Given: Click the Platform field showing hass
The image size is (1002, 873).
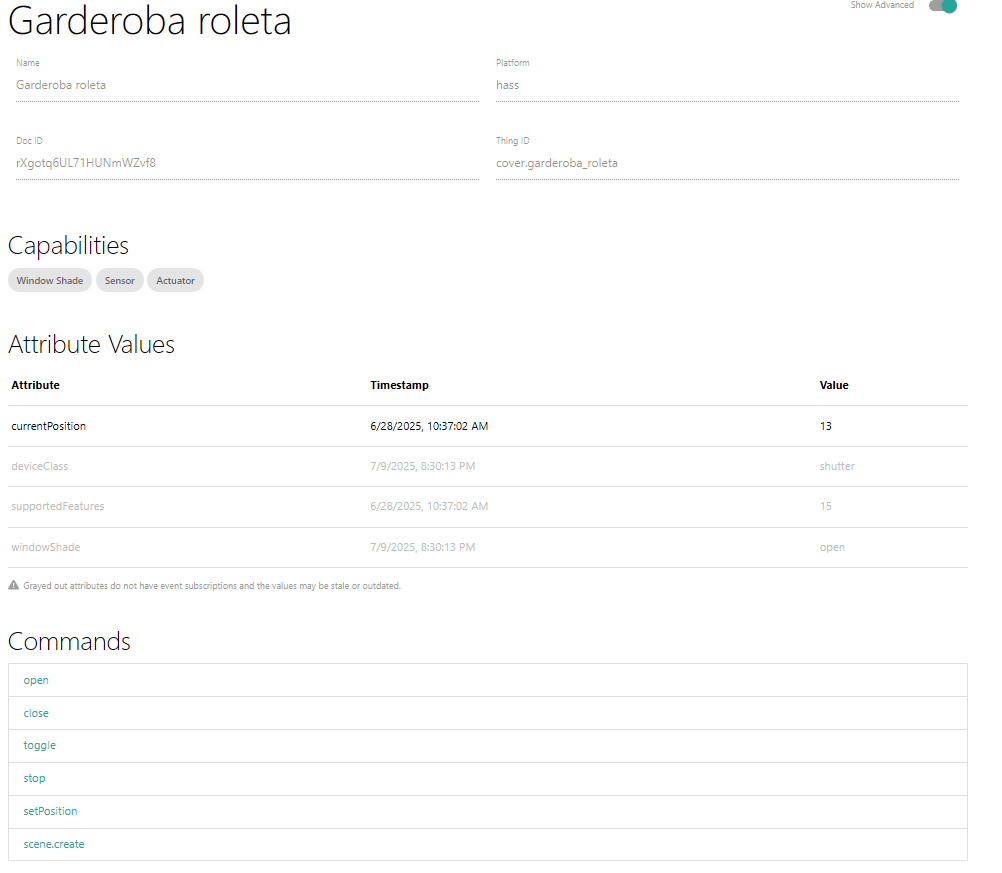Looking at the screenshot, I should click(726, 85).
